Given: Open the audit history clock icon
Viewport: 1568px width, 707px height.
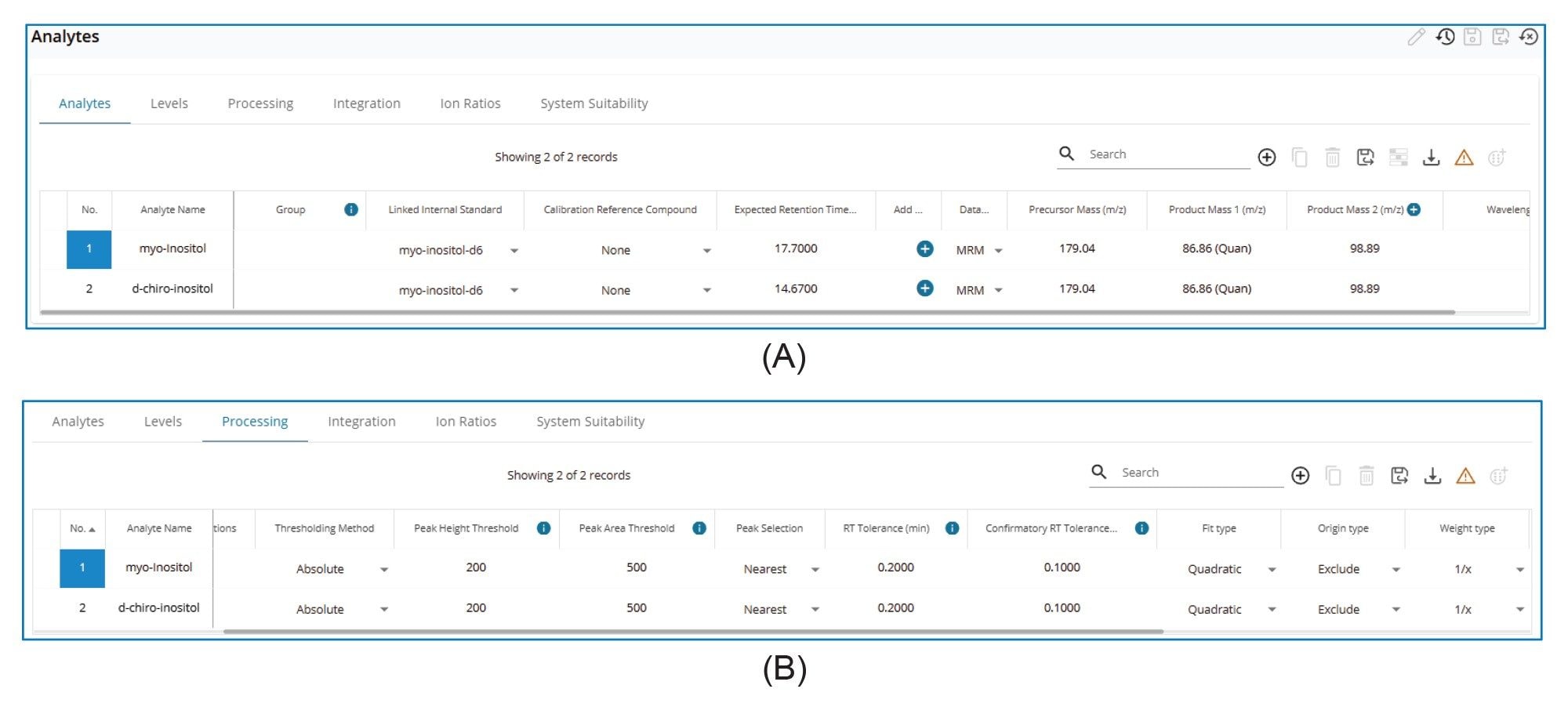Looking at the screenshot, I should tap(1445, 37).
